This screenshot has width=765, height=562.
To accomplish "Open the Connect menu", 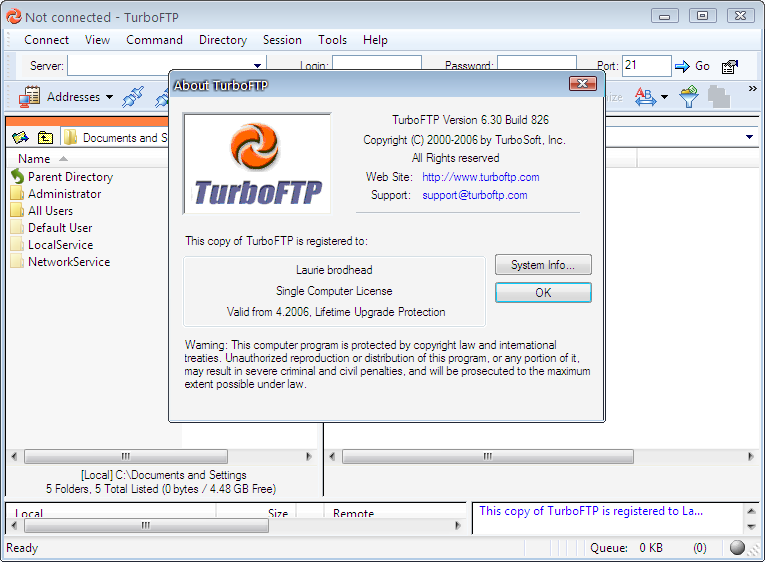I will [46, 40].
